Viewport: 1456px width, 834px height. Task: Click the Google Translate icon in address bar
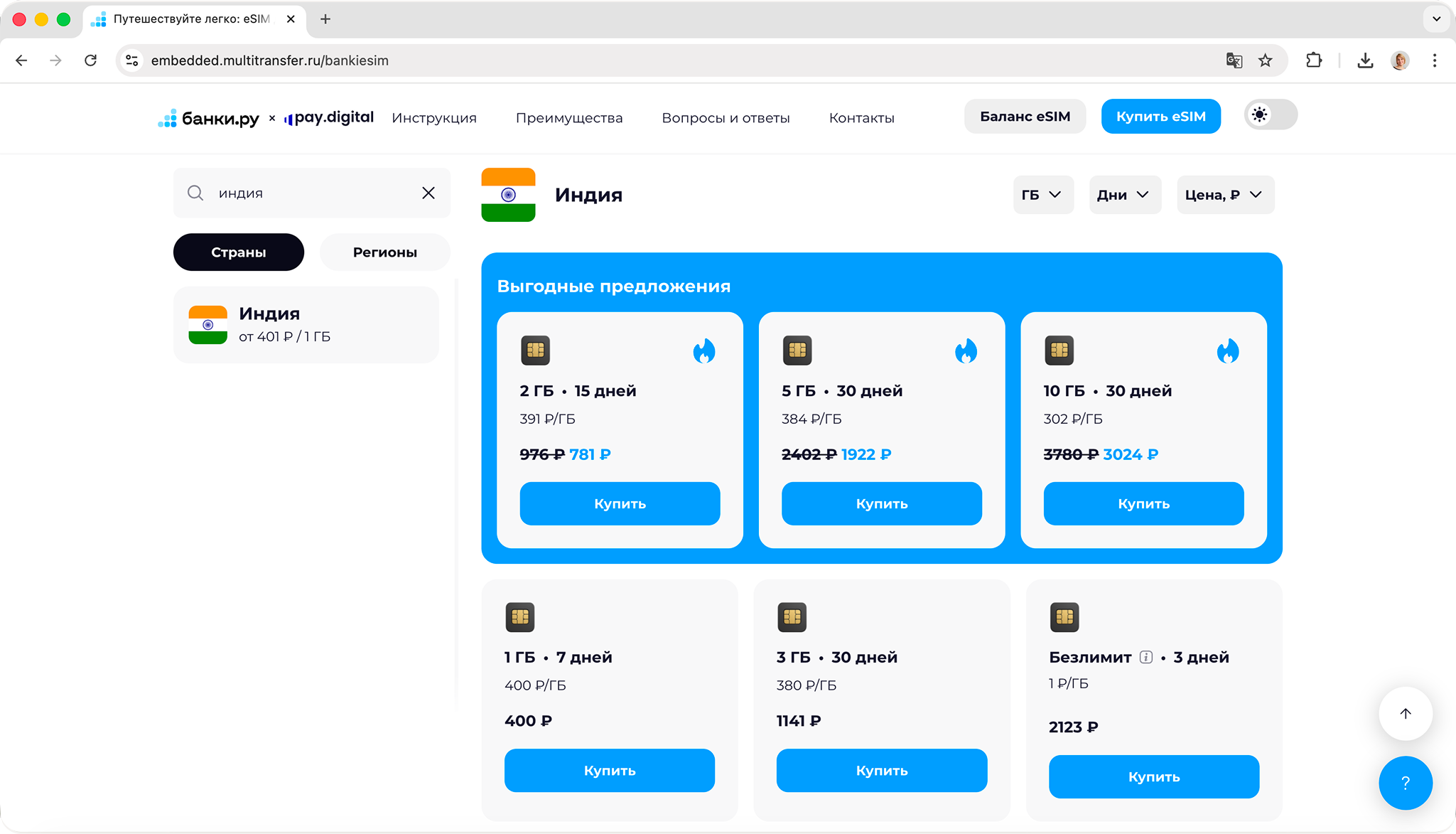point(1234,60)
